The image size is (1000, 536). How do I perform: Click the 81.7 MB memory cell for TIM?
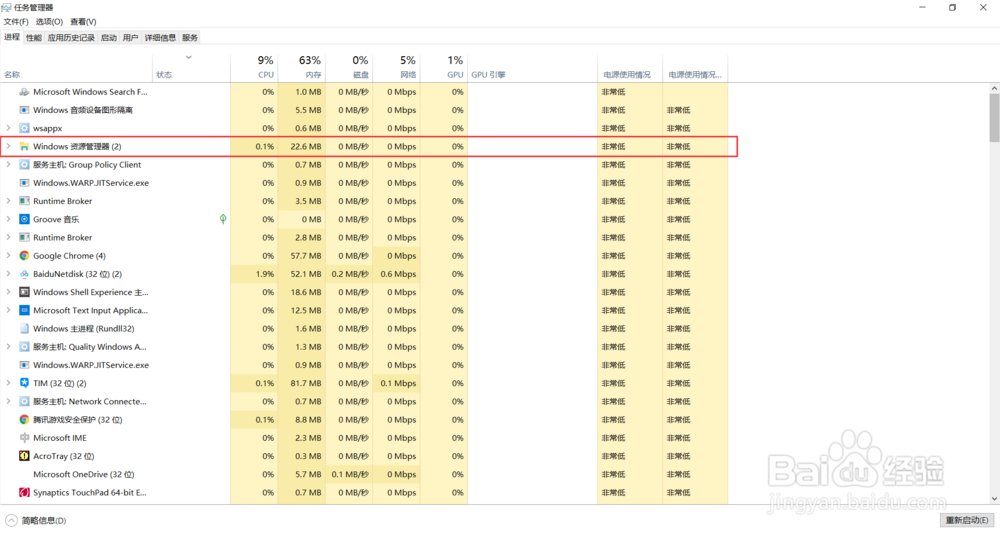(x=302, y=383)
